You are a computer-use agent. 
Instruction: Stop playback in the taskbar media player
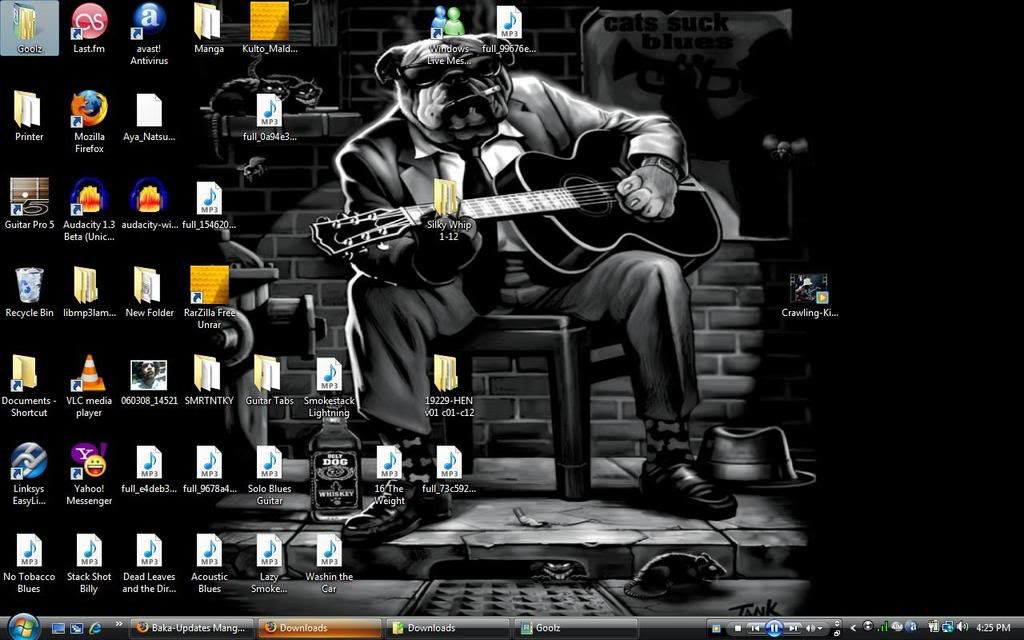pos(738,628)
